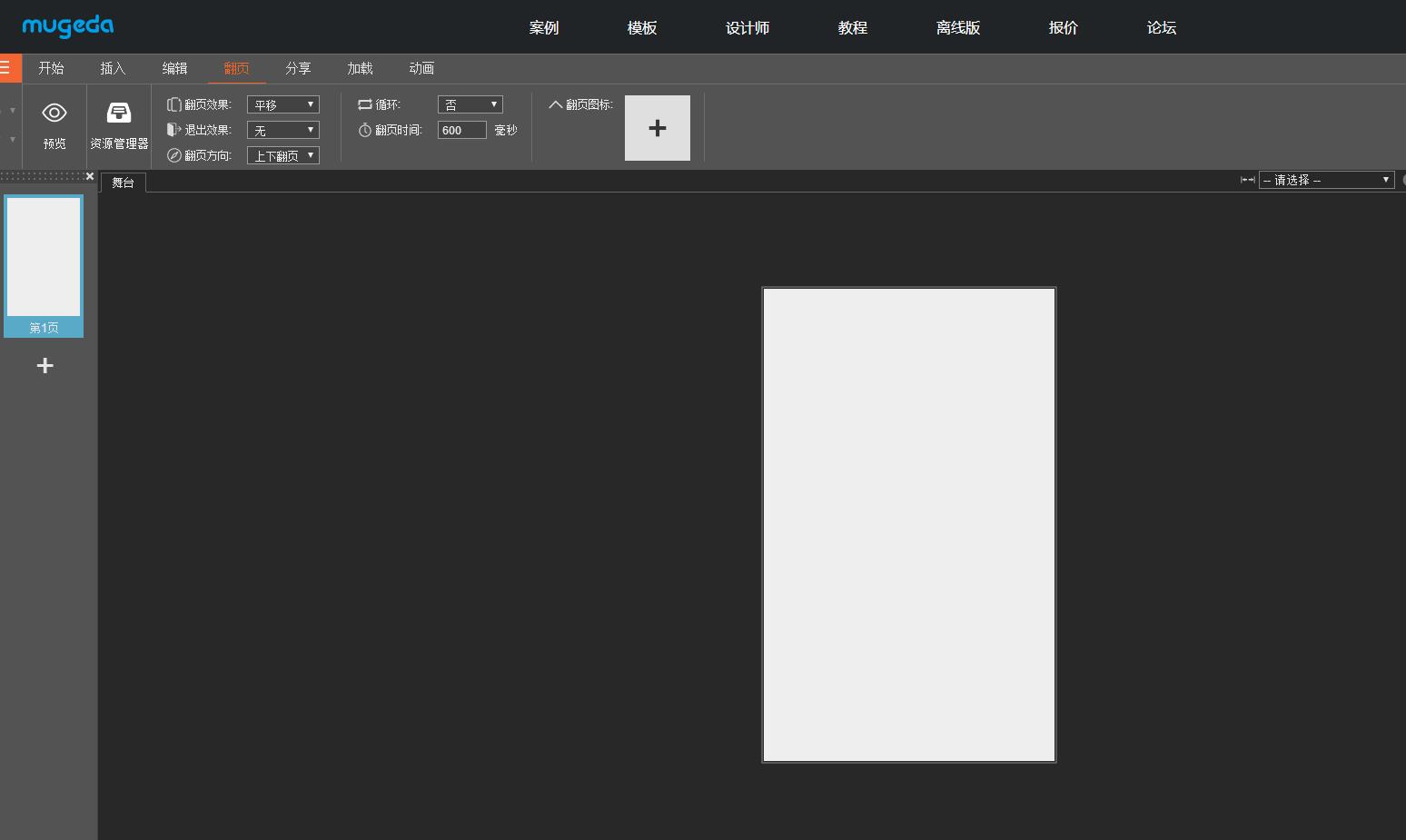Image resolution: width=1406 pixels, height=840 pixels.
Task: Click the fit-width icon beside zoom dropdown
Action: click(x=1248, y=180)
